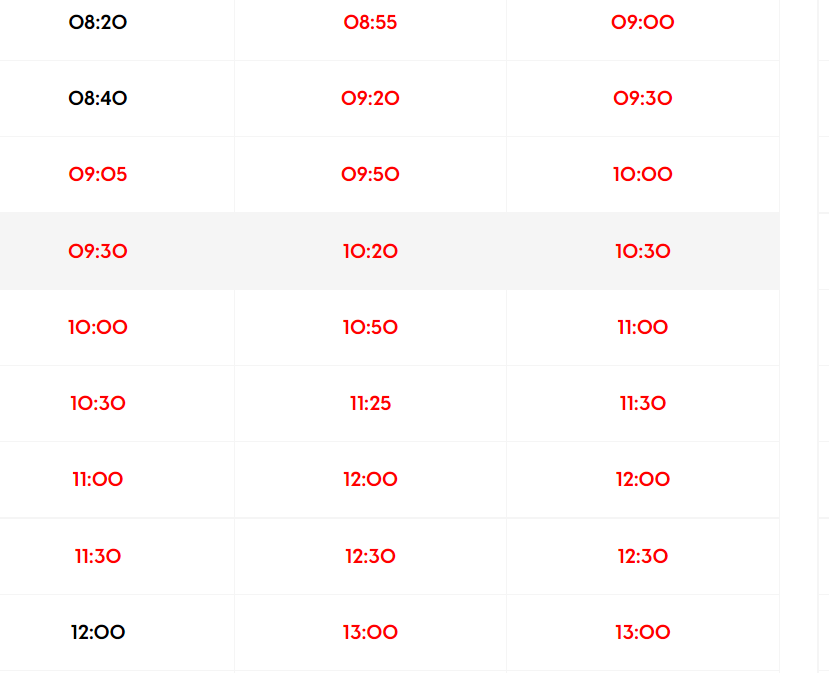Click the 09:20 time entry

click(x=370, y=98)
